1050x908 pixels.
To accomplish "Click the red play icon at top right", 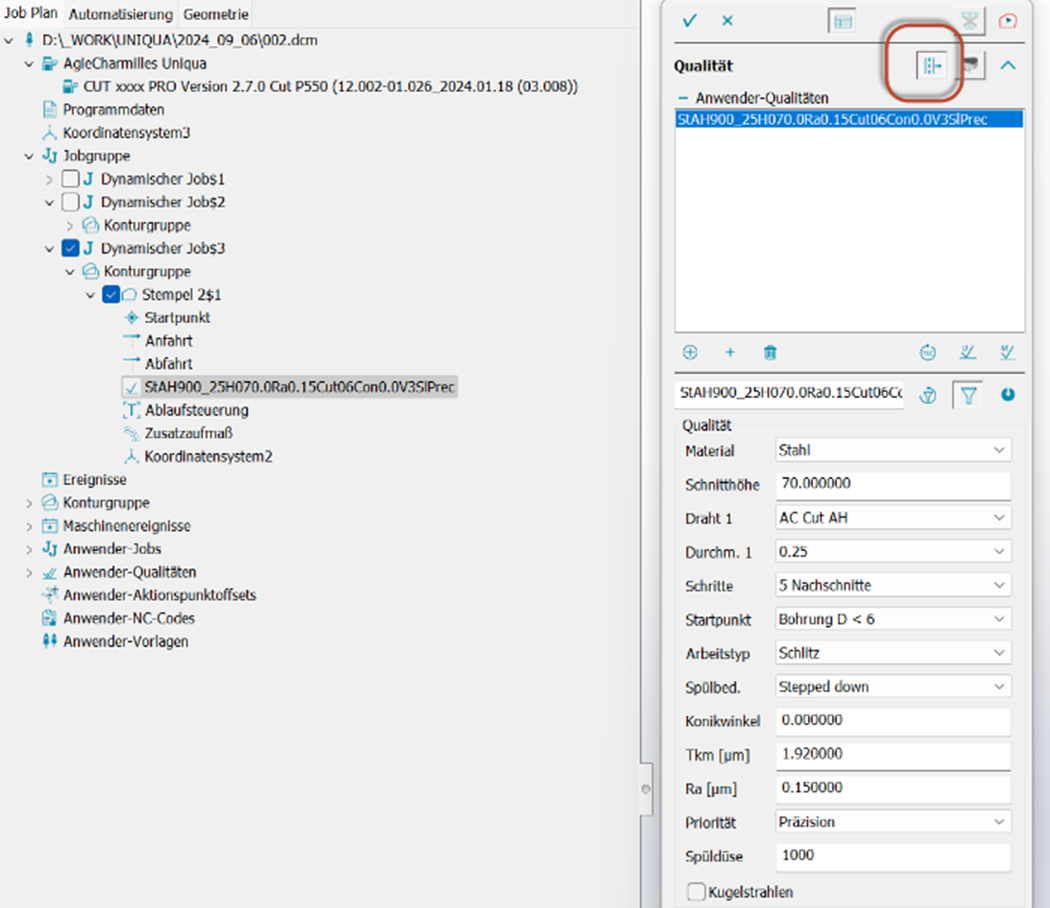I will click(x=1007, y=21).
